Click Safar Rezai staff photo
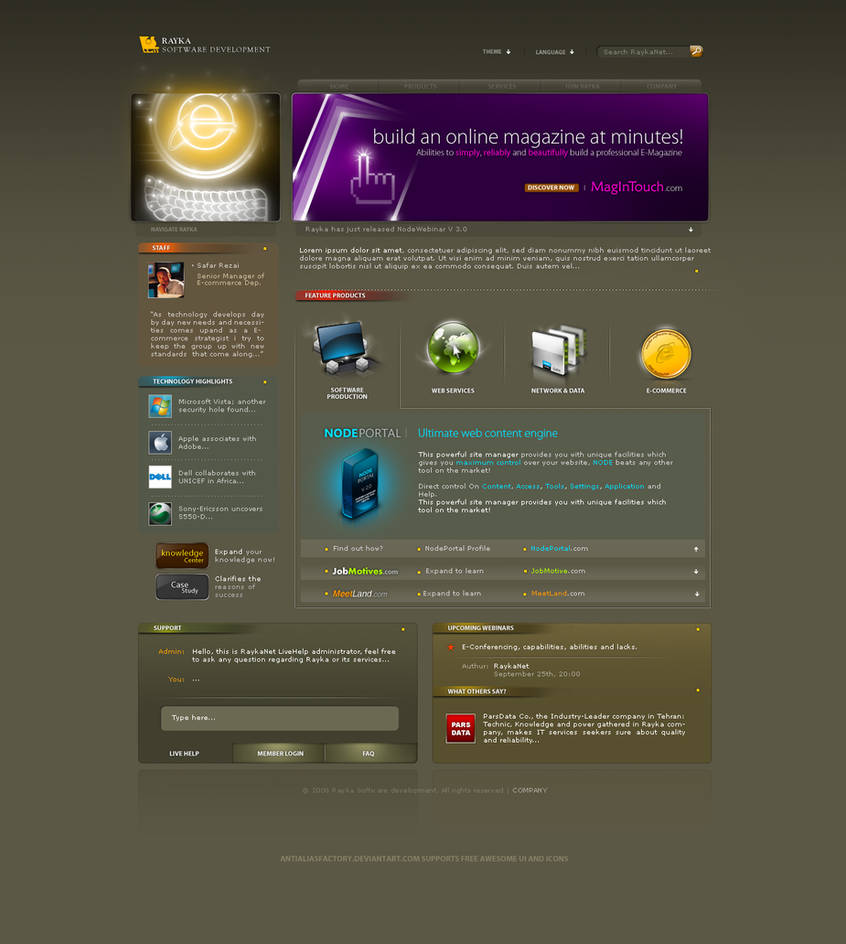Image resolution: width=846 pixels, height=944 pixels. click(166, 280)
